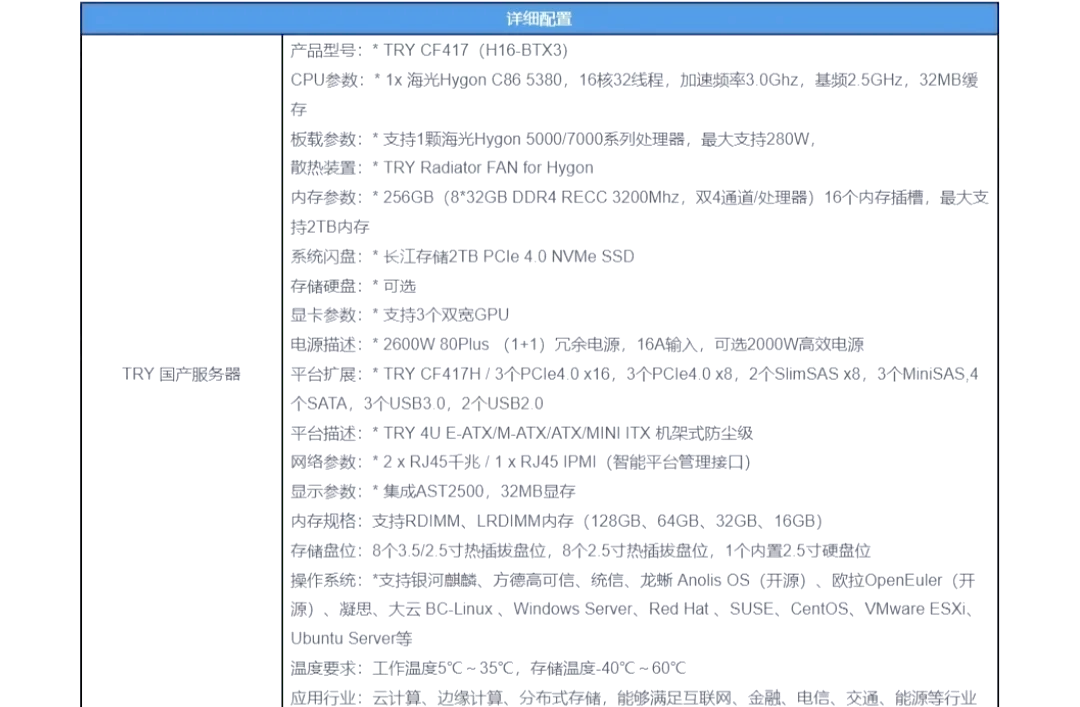Screen dimensions: 1080x707
Task: Select the 256GB 内存参数 entry
Action: [x=450, y=197]
